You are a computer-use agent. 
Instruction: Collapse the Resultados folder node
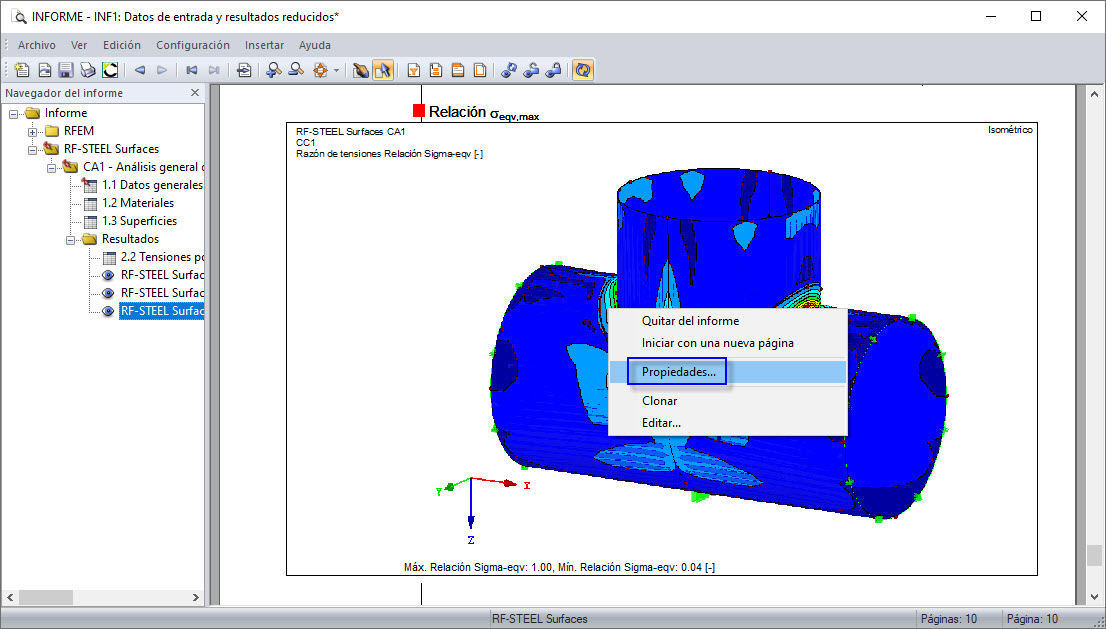click(x=71, y=240)
